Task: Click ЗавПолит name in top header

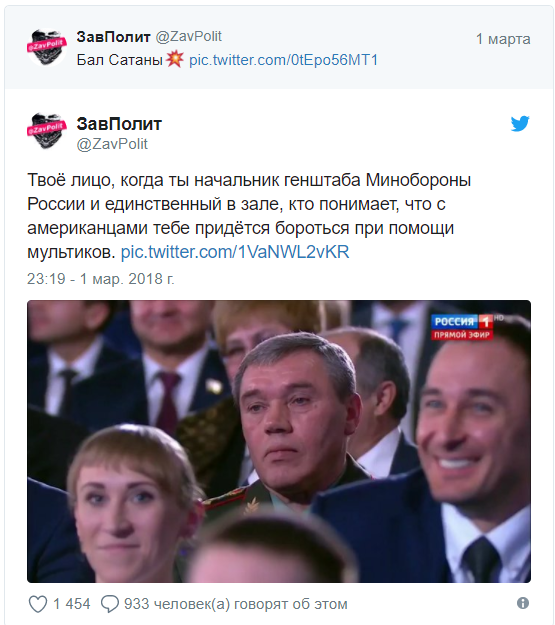Action: click(113, 37)
